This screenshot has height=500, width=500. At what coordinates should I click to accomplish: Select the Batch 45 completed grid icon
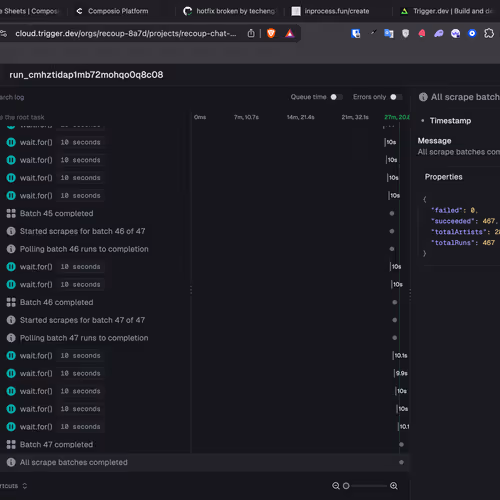point(11,213)
